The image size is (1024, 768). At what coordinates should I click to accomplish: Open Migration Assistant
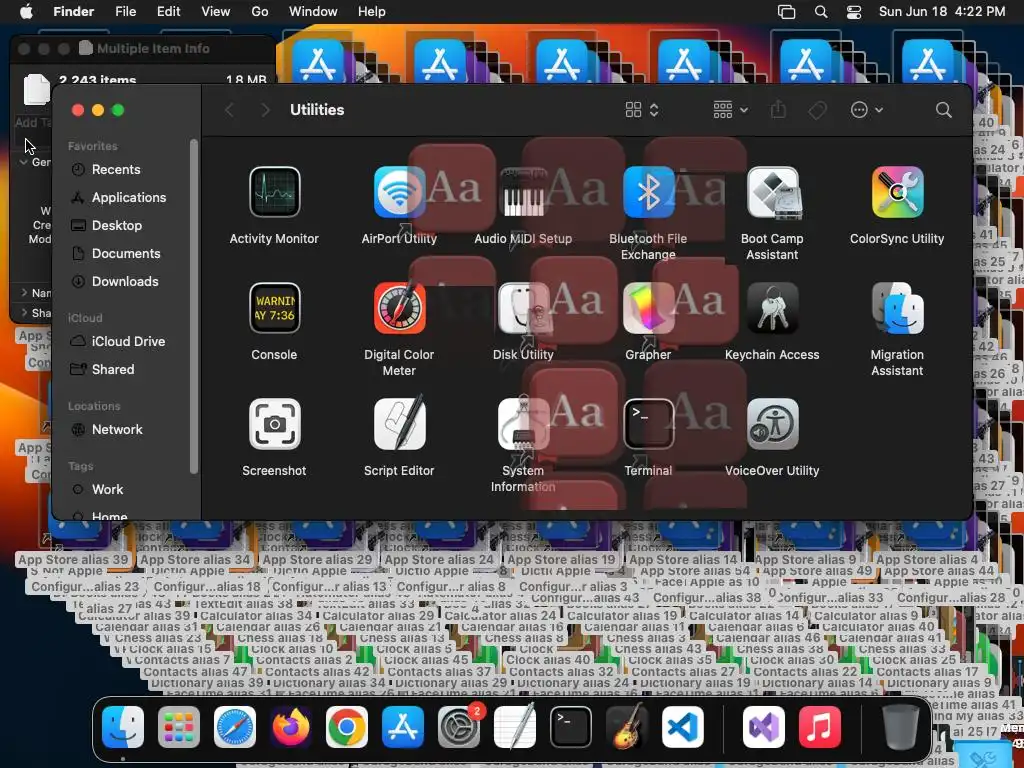(x=897, y=308)
